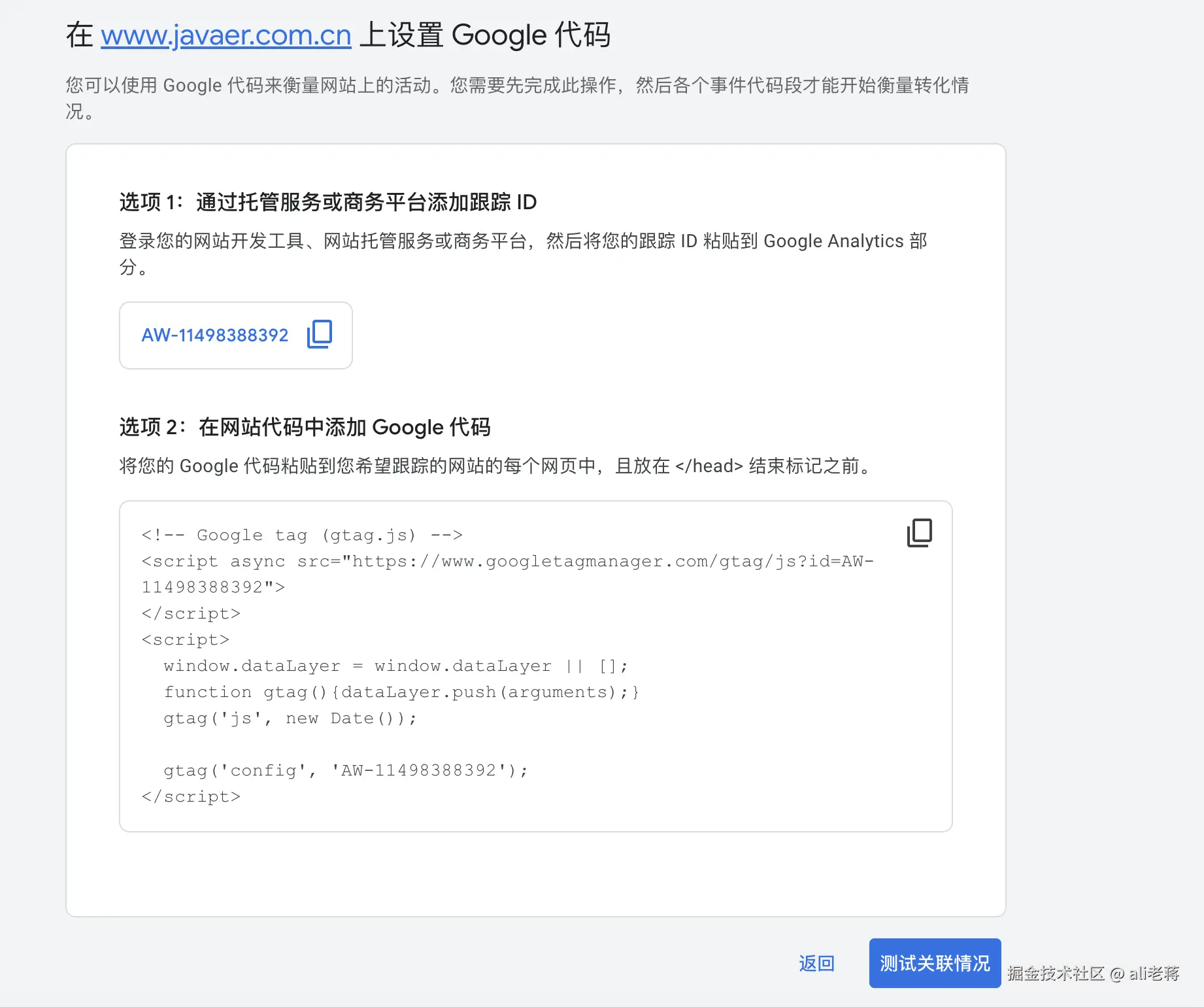
Task: Click the script async src code line
Action: [x=508, y=574]
